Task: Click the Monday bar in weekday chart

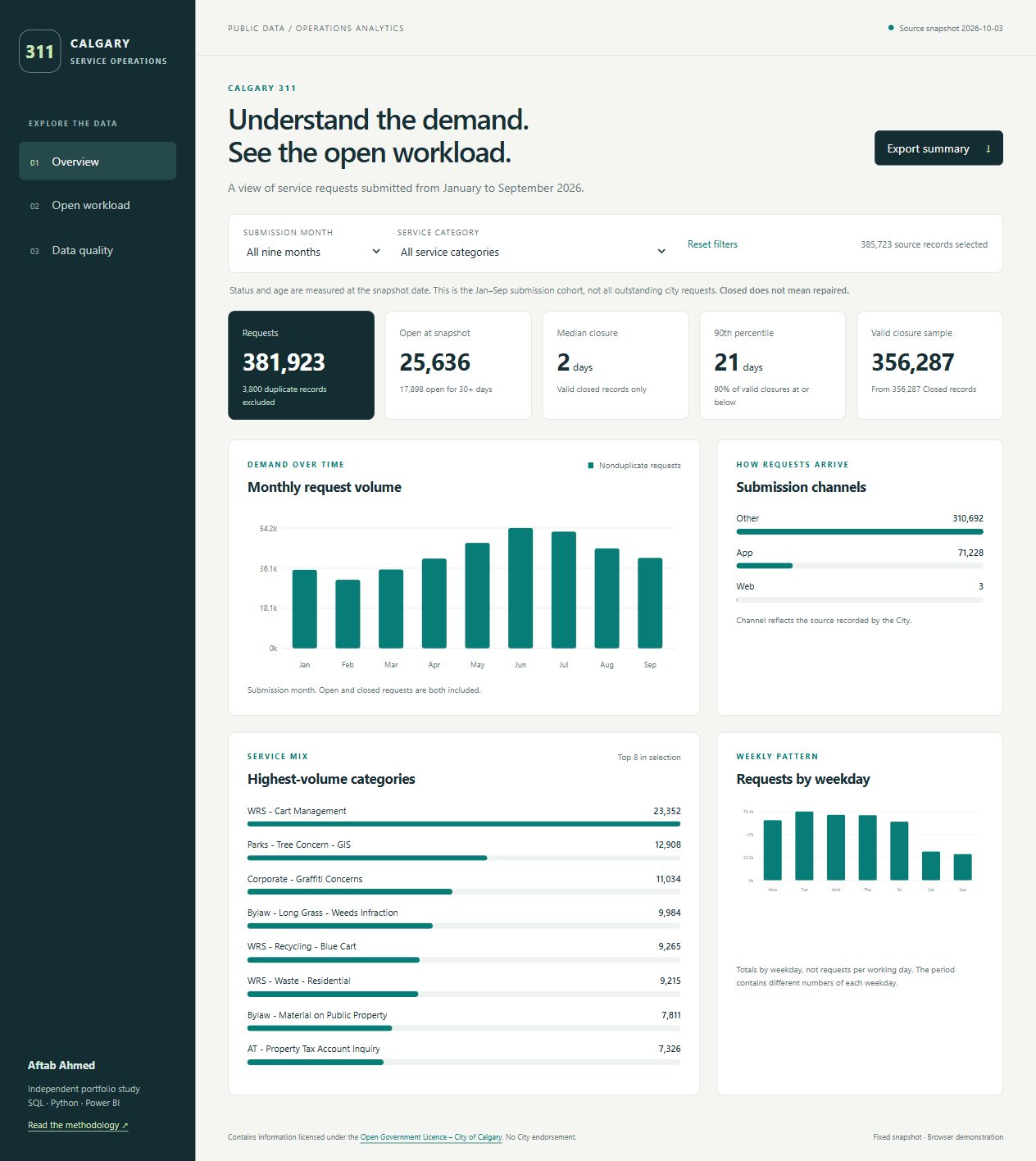Action: point(772,850)
